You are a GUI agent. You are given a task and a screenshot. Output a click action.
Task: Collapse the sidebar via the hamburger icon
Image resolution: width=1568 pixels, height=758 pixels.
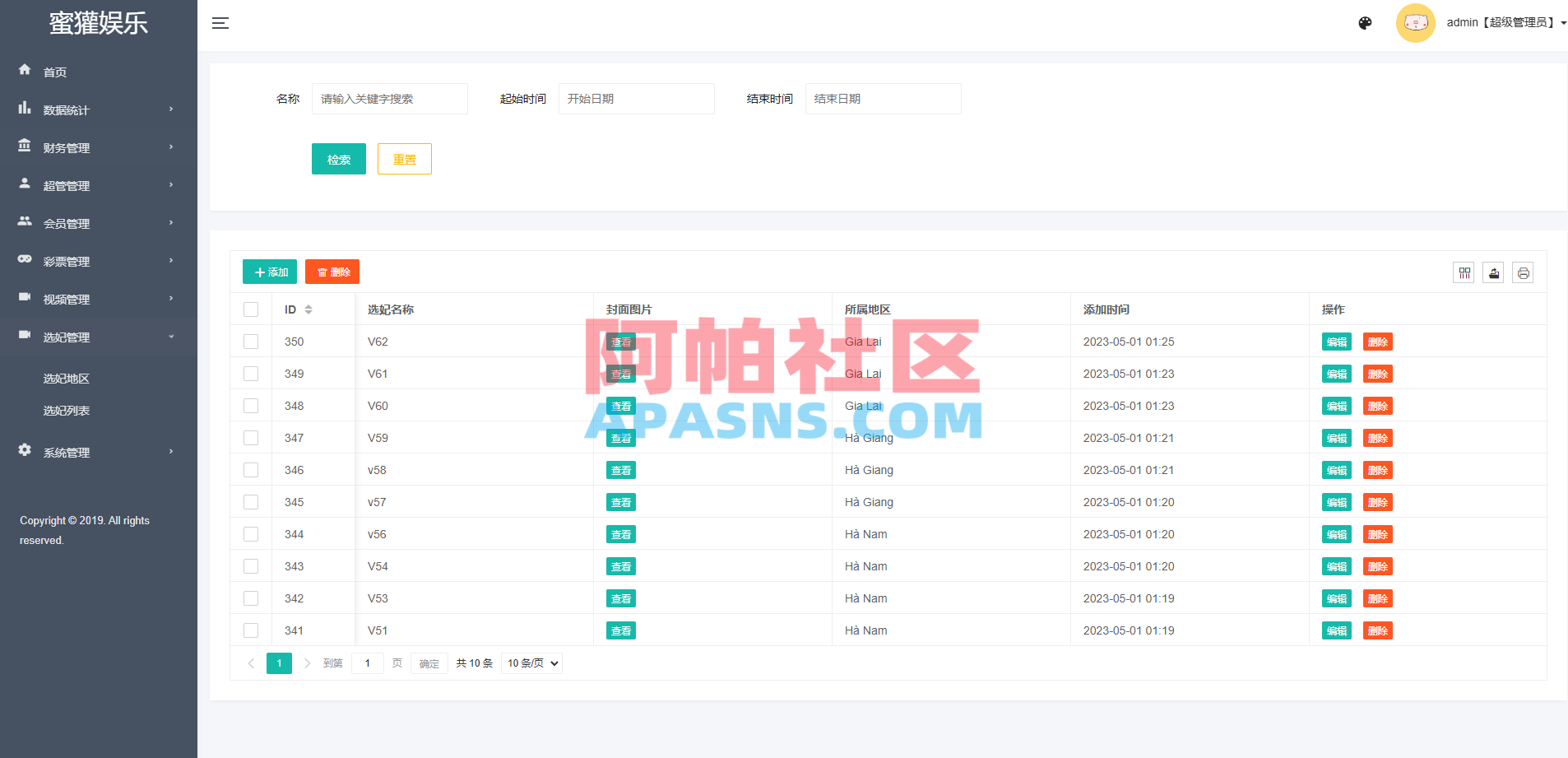[220, 23]
